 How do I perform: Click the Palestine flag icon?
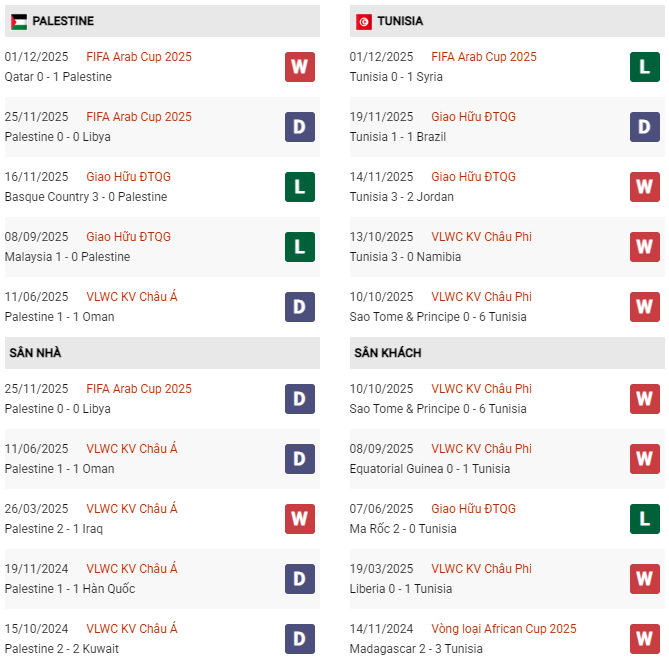pyautogui.click(x=19, y=21)
